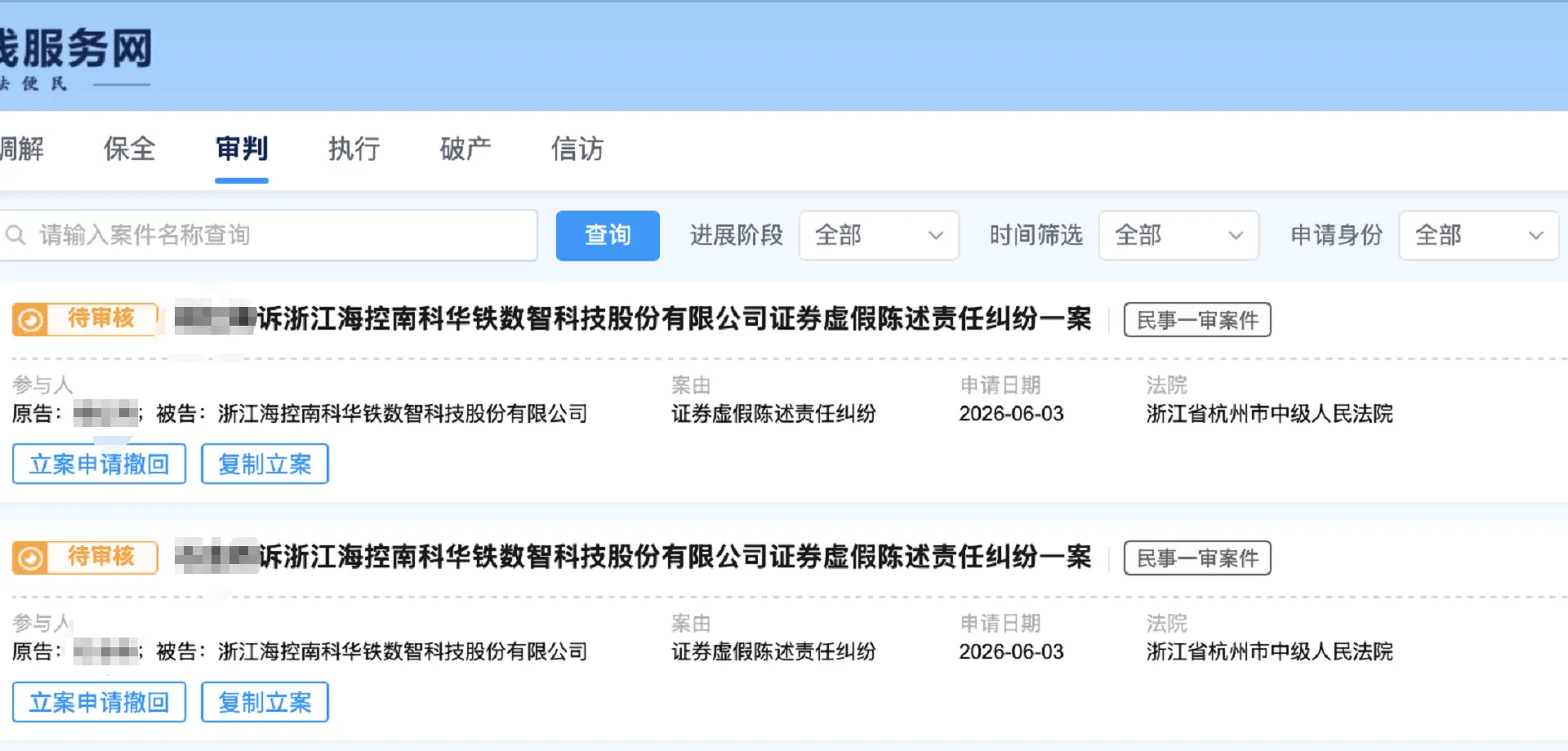The height and width of the screenshot is (751, 1568).
Task: Click the pending-review status icon on first case
Action: click(31, 320)
